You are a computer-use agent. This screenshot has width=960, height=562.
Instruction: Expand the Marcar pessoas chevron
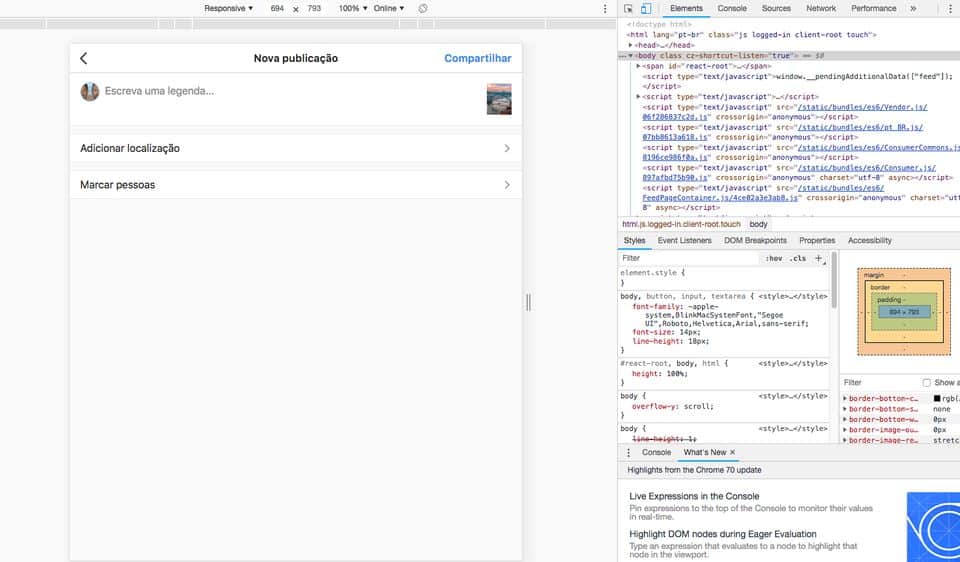[507, 185]
